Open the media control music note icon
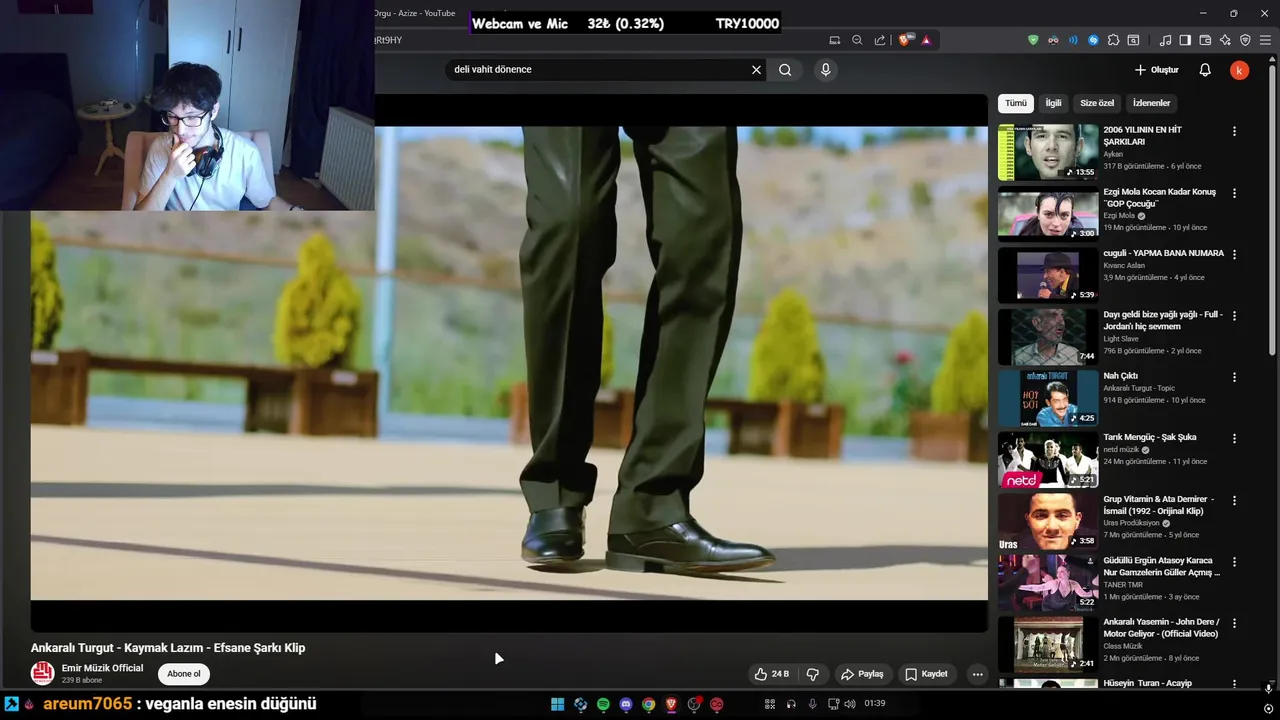The height and width of the screenshot is (720, 1280). pyautogui.click(x=1165, y=40)
